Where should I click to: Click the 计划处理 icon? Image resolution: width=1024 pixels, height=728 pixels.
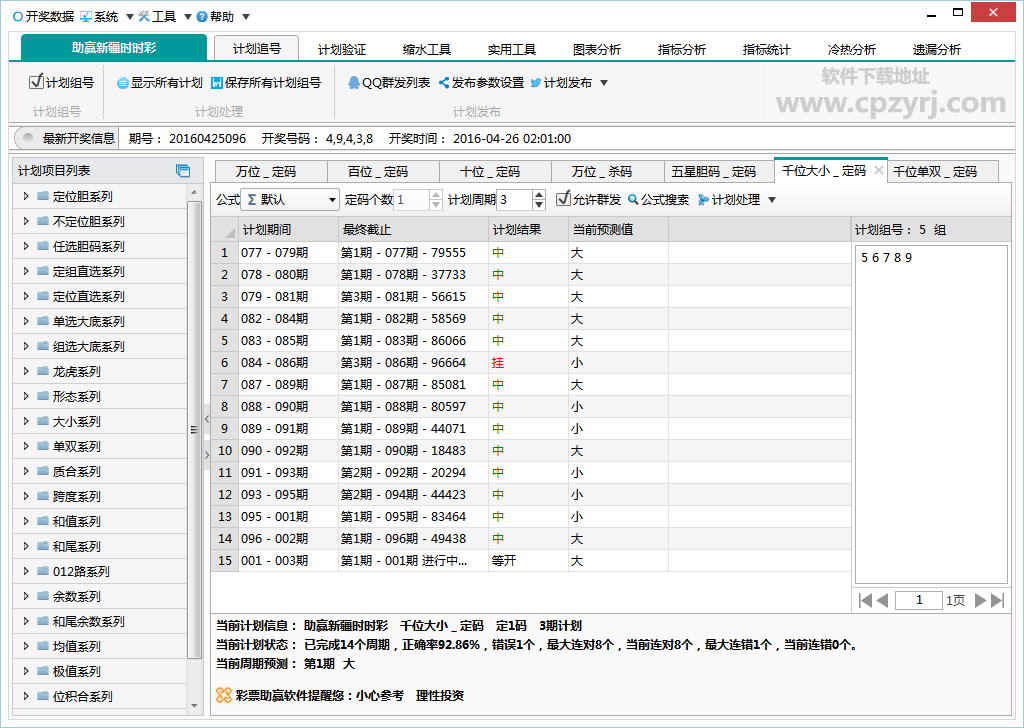pyautogui.click(x=703, y=200)
